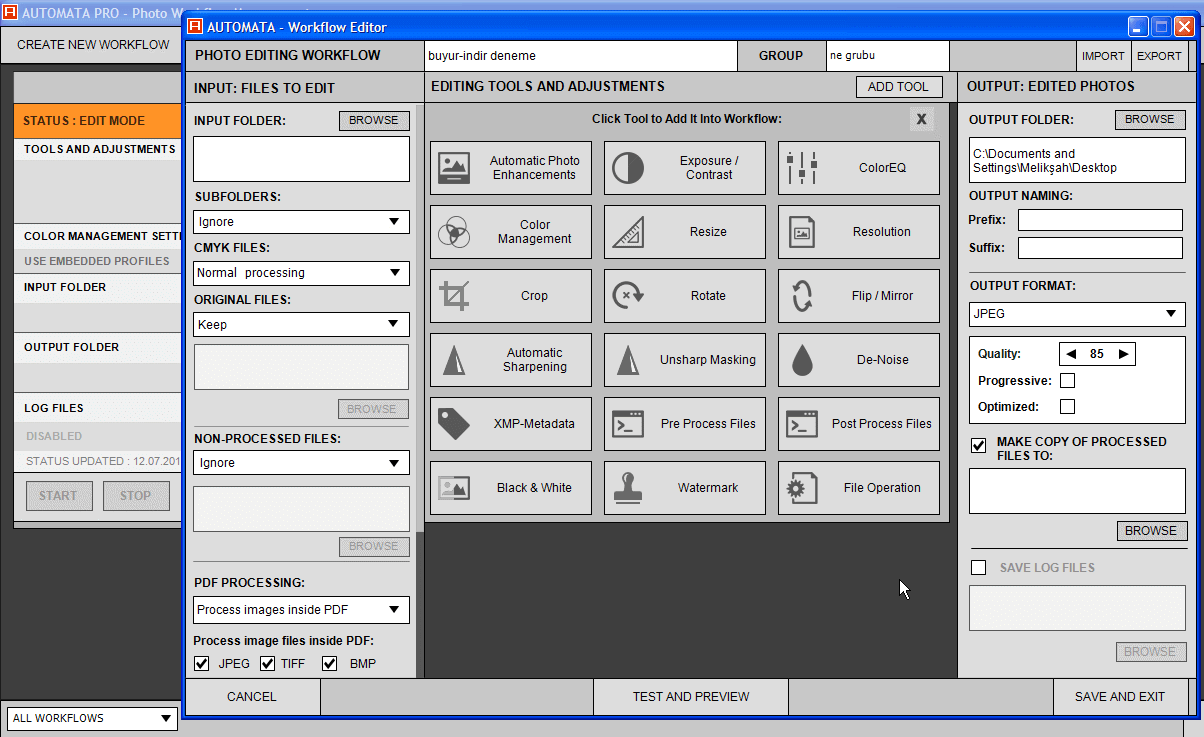Screen dimensions: 1204x737
Task: Add the Pre Process Files tool
Action: [685, 424]
